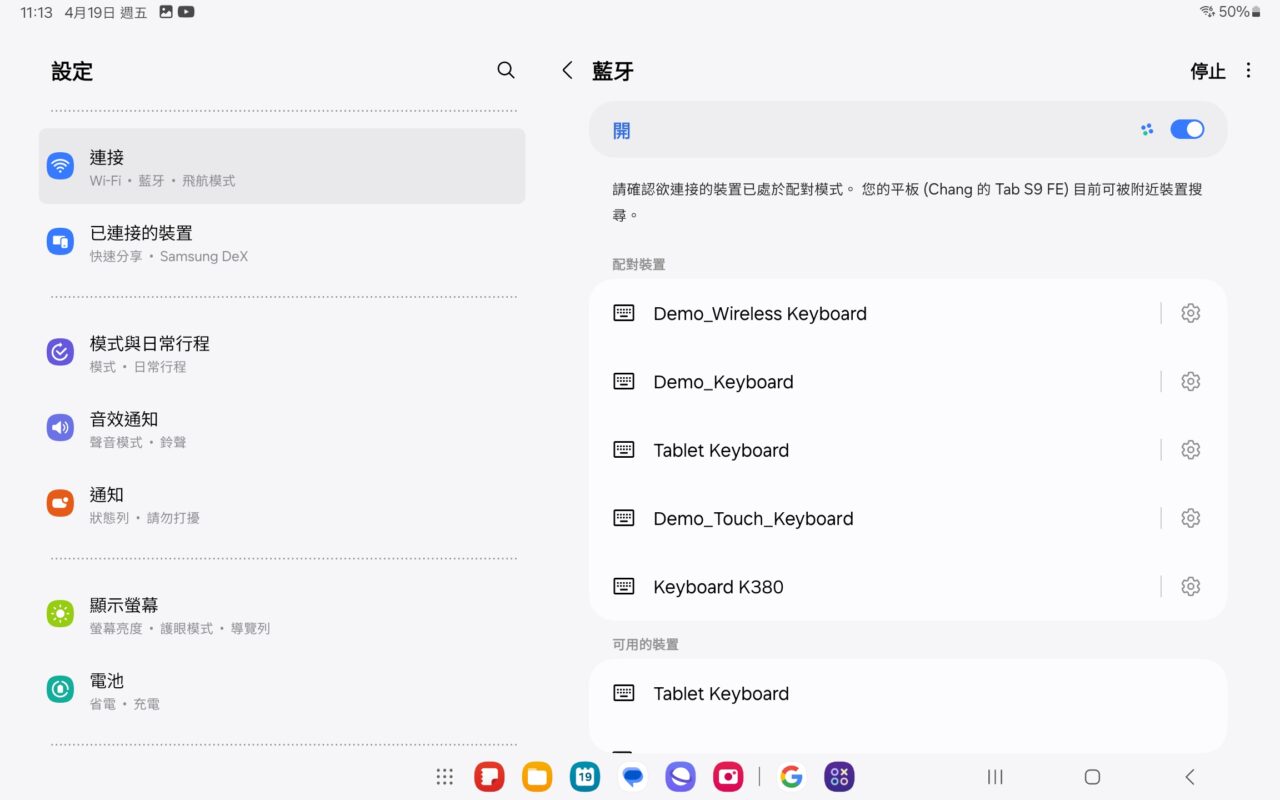The image size is (1280, 800).
Task: Click the keyboard icon beside Keyboard K380
Action: pos(624,586)
